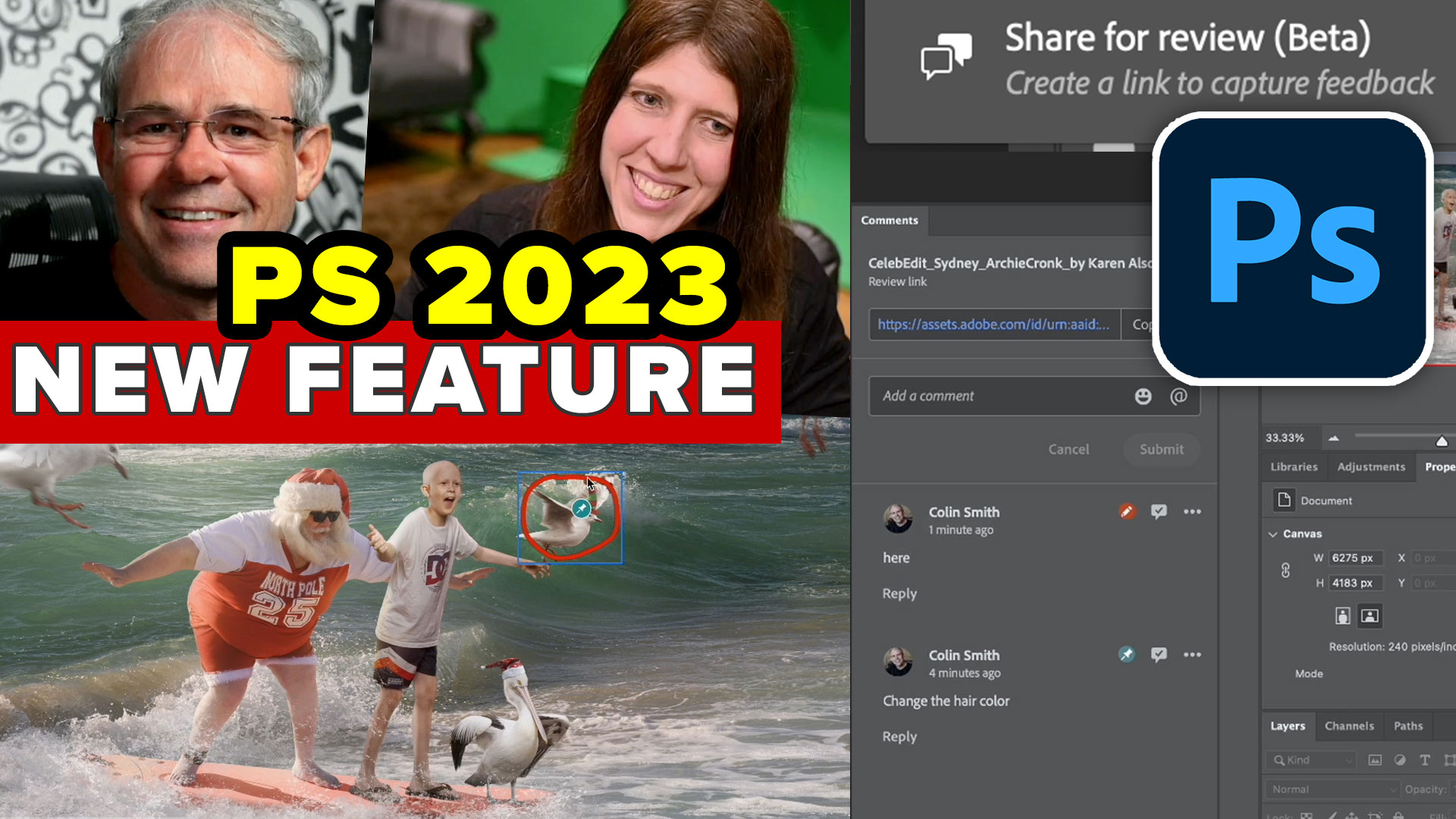Click the zoom out mountain icon
The width and height of the screenshot is (1456, 819).
(1333, 438)
